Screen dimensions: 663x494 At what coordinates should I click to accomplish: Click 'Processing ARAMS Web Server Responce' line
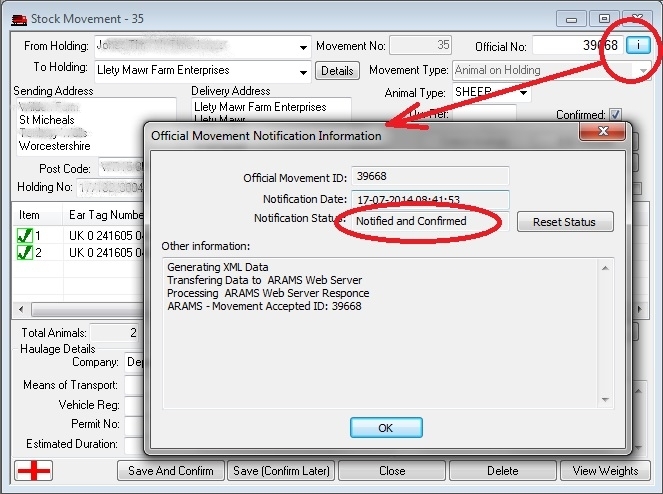coord(268,293)
